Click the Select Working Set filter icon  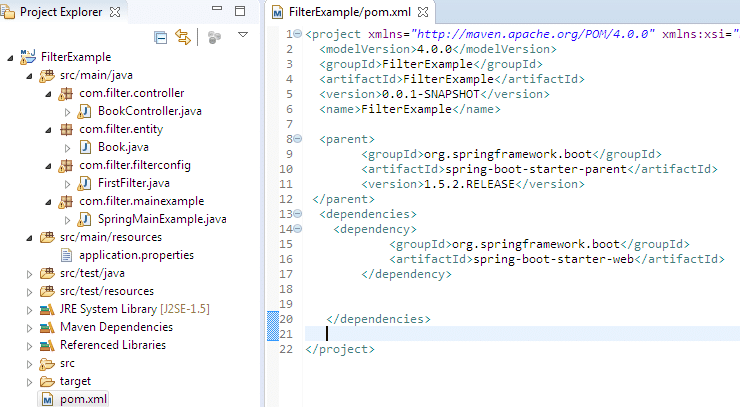click(213, 37)
